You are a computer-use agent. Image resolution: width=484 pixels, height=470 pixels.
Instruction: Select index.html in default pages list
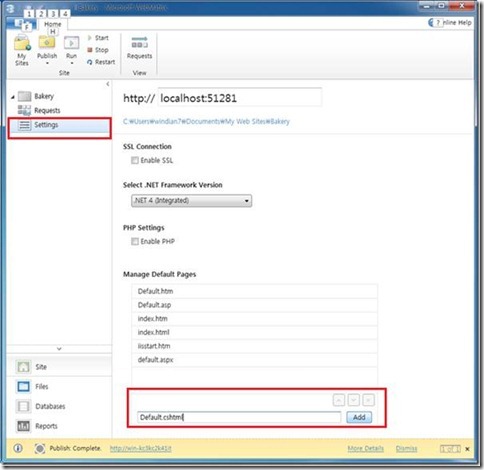click(254, 332)
